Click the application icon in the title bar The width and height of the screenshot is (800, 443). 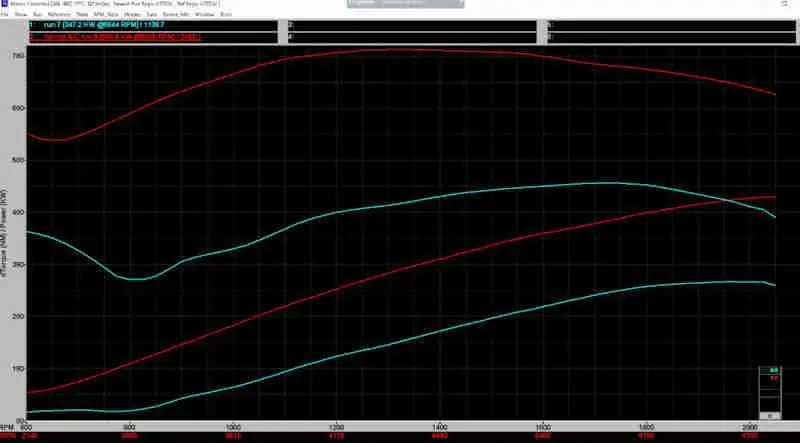click(4, 4)
